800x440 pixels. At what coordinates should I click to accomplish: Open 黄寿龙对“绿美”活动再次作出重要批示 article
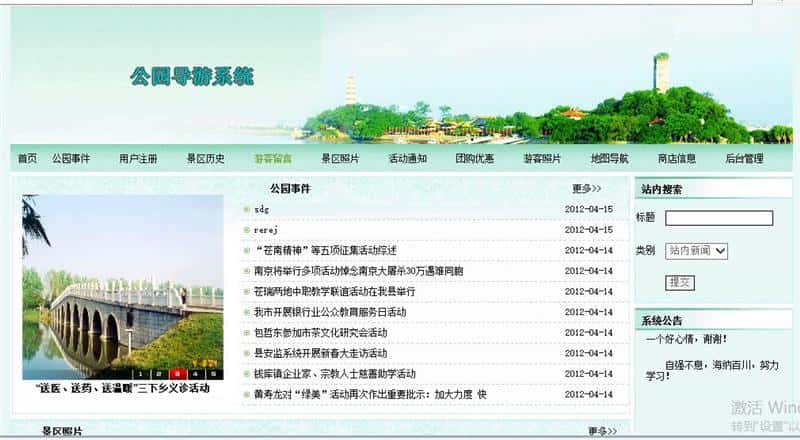tap(370, 395)
